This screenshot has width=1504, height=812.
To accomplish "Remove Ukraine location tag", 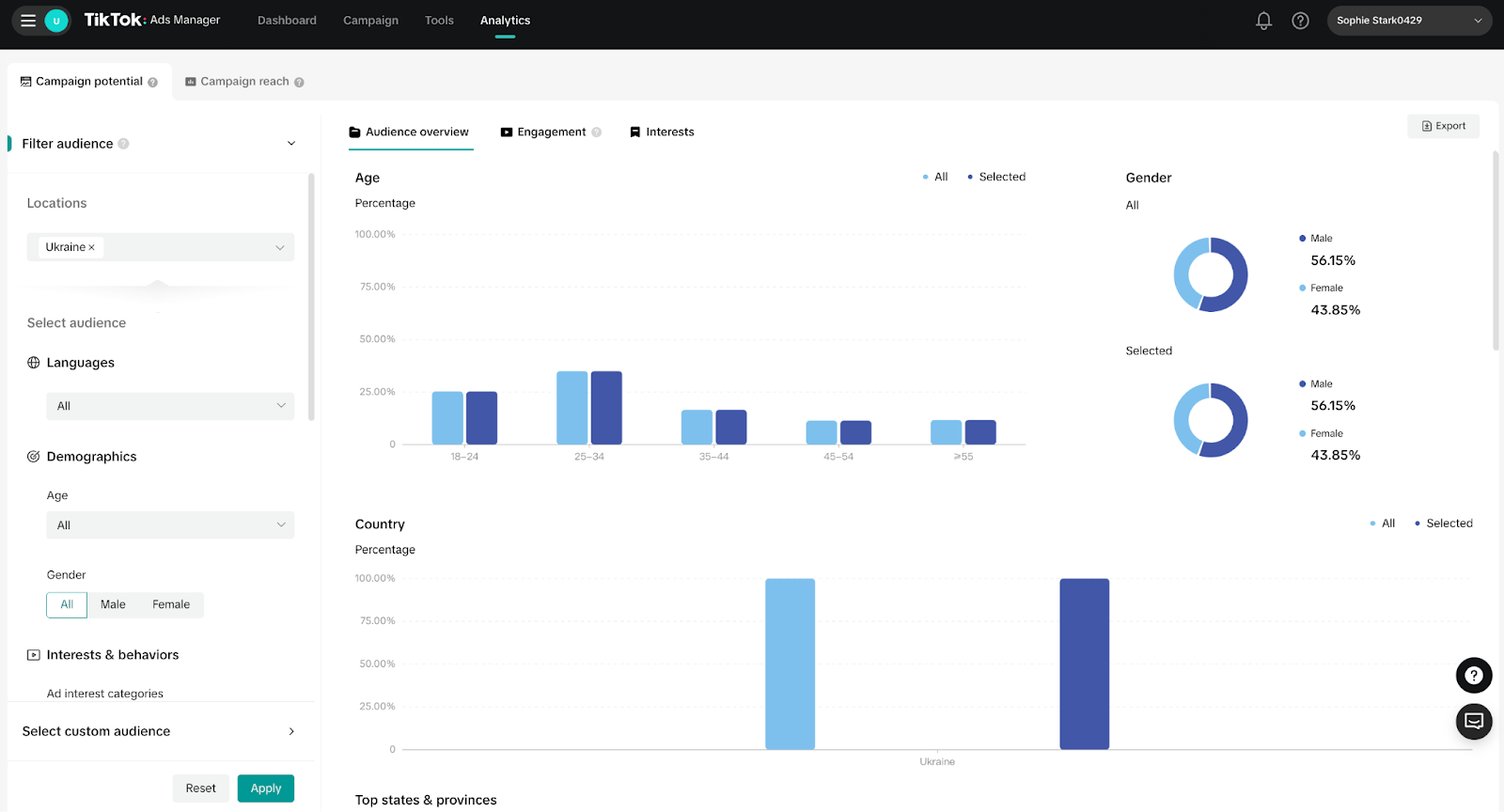I will [x=91, y=248].
